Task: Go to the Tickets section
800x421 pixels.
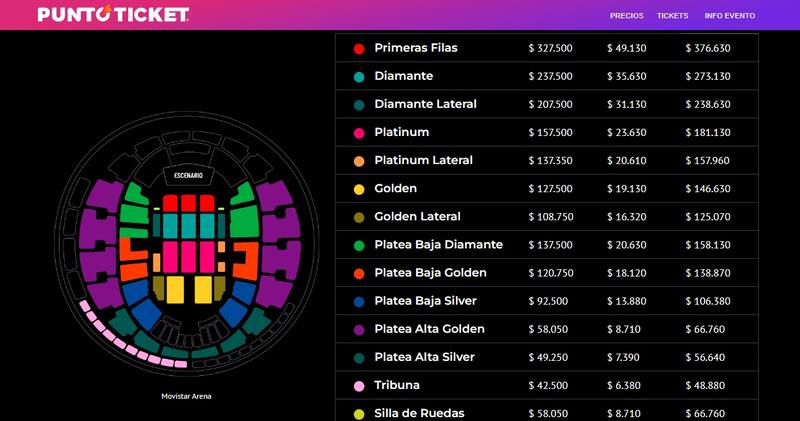Action: (x=672, y=16)
